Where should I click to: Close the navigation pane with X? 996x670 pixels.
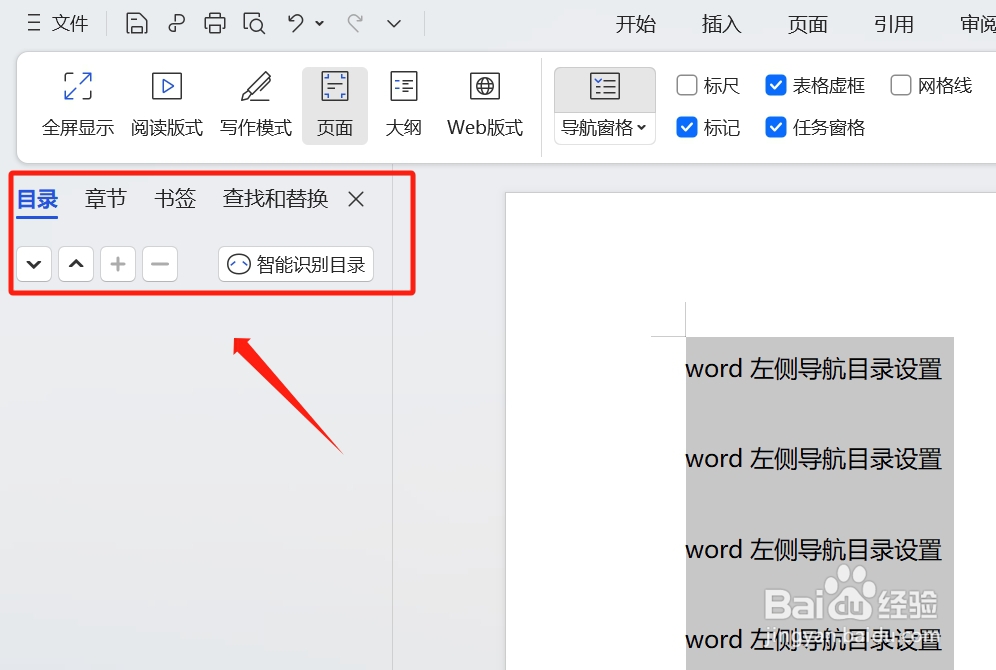click(356, 199)
